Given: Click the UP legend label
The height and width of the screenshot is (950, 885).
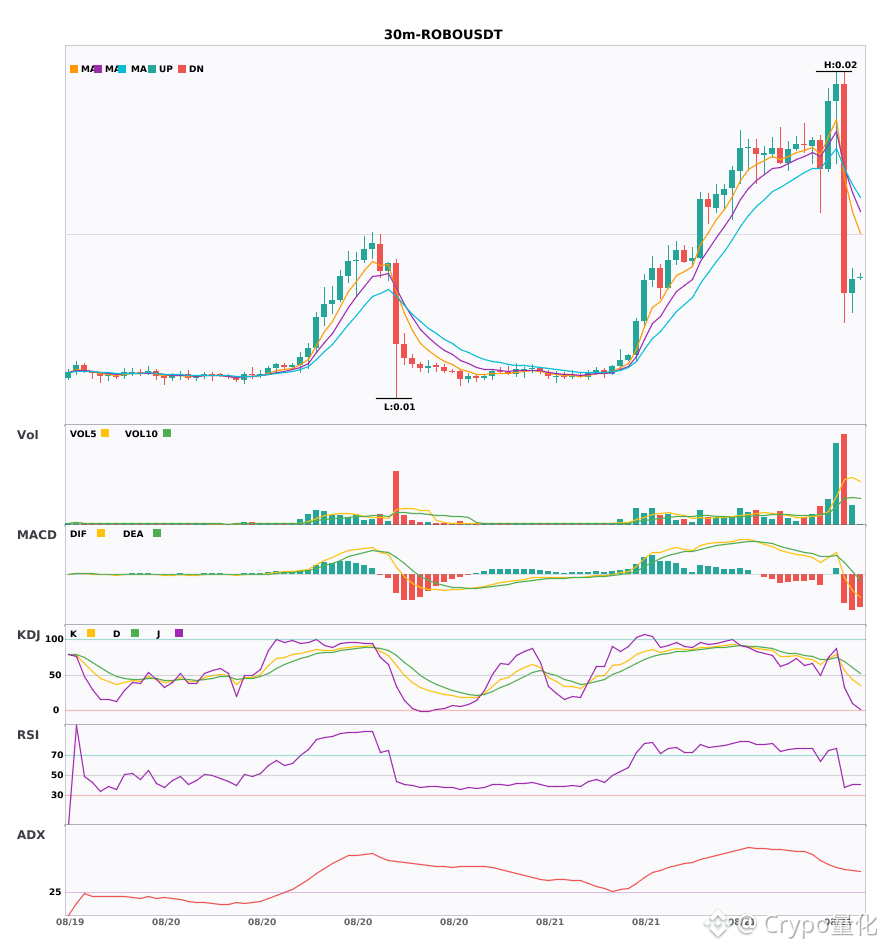Looking at the screenshot, I should click(x=166, y=69).
